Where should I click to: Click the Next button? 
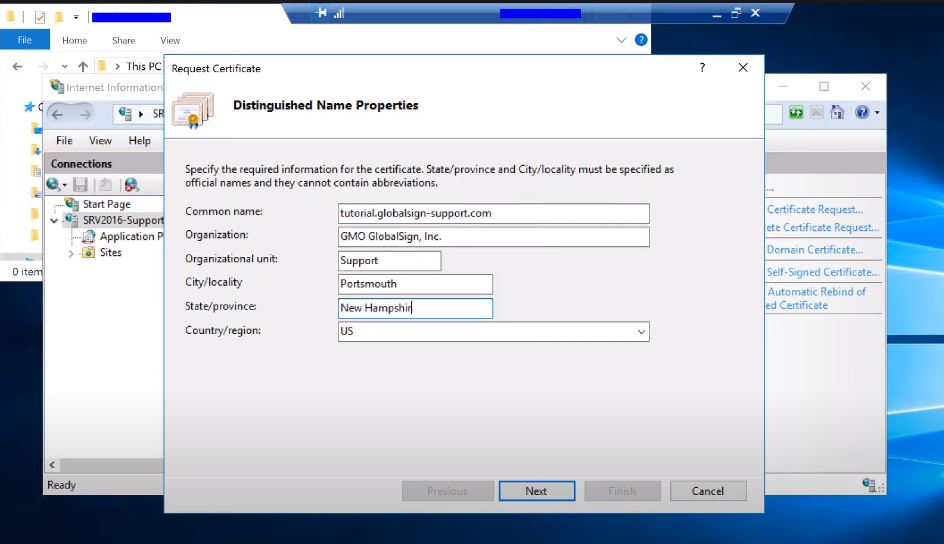pyautogui.click(x=536, y=491)
